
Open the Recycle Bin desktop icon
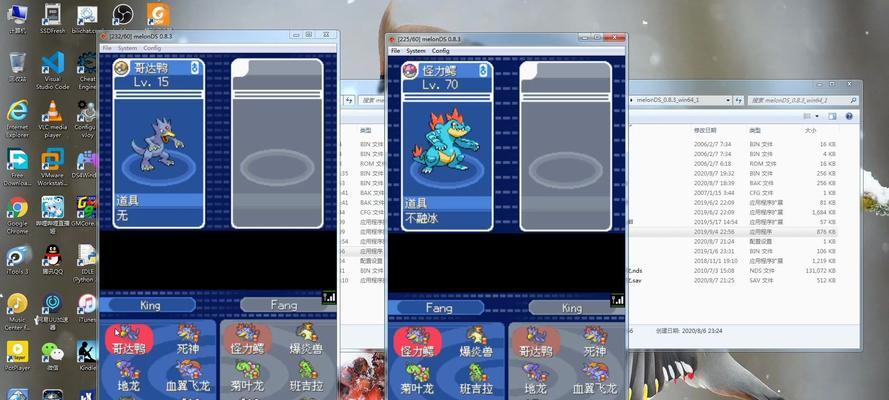17,67
